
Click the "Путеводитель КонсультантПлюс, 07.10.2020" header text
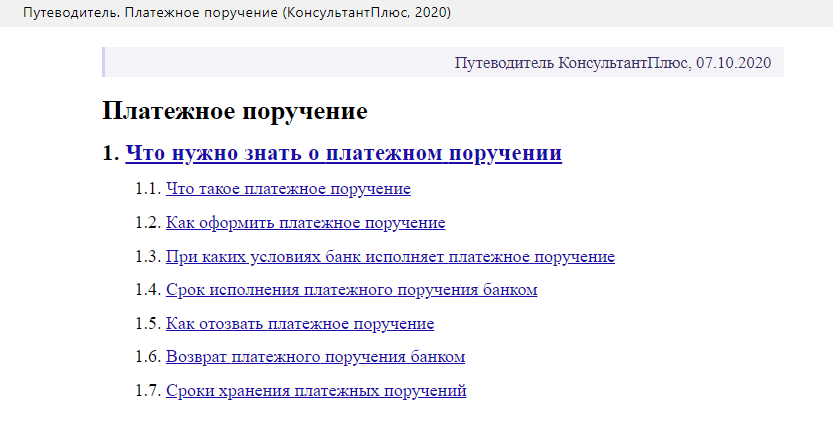612,63
